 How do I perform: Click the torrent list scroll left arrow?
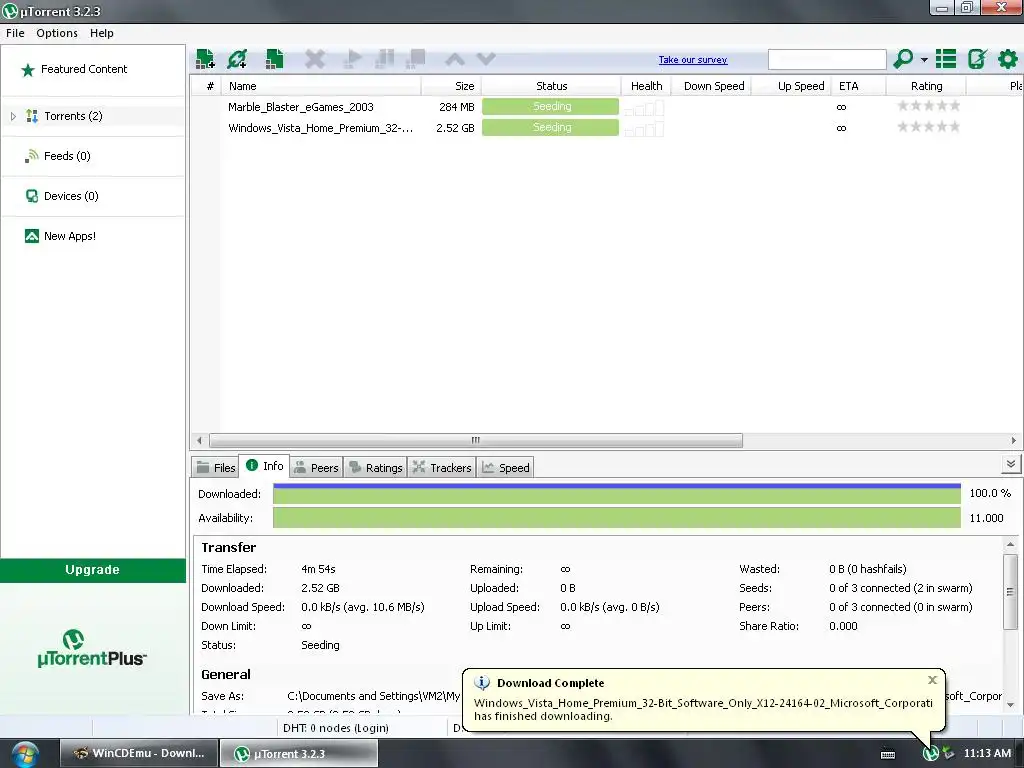click(199, 440)
